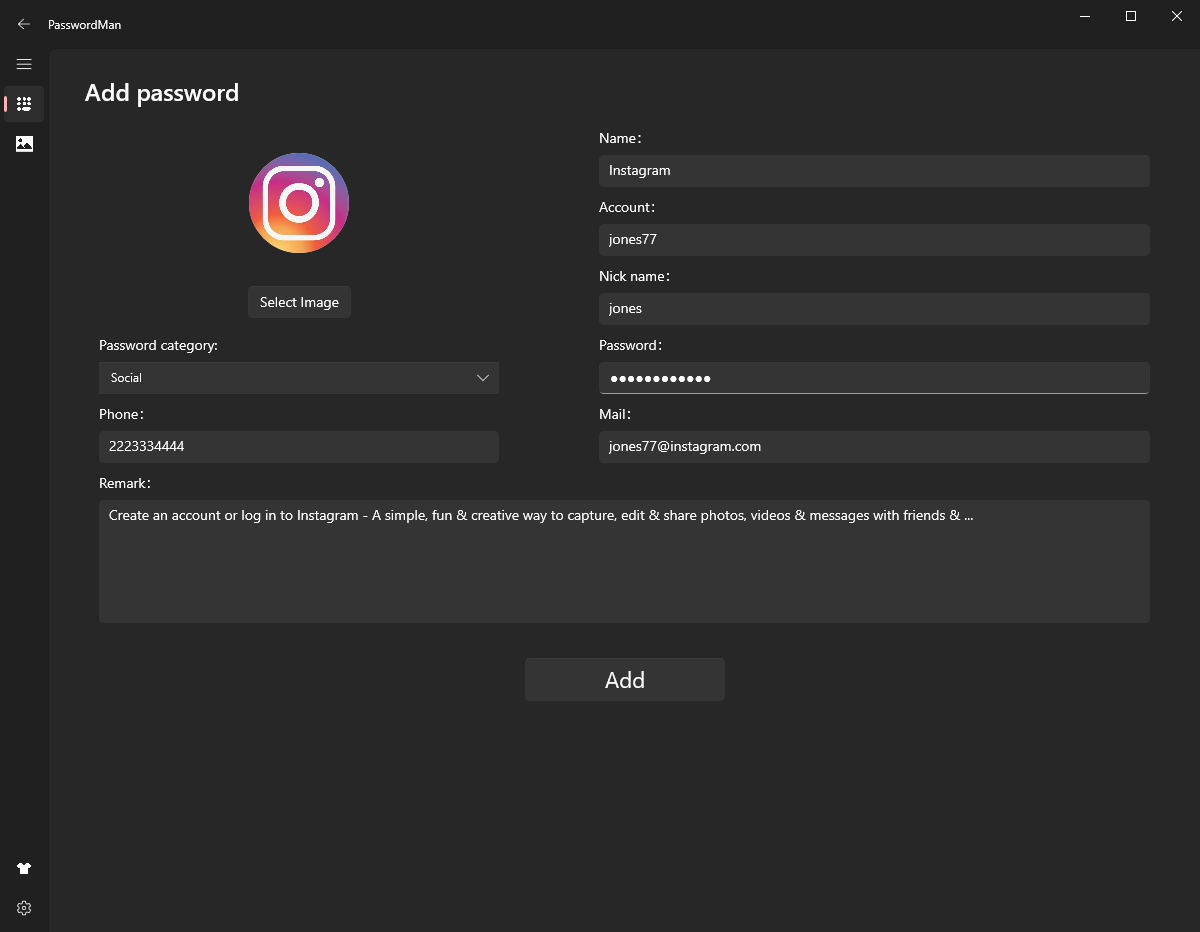Image resolution: width=1200 pixels, height=932 pixels.
Task: Click the Remark label
Action: (x=125, y=483)
